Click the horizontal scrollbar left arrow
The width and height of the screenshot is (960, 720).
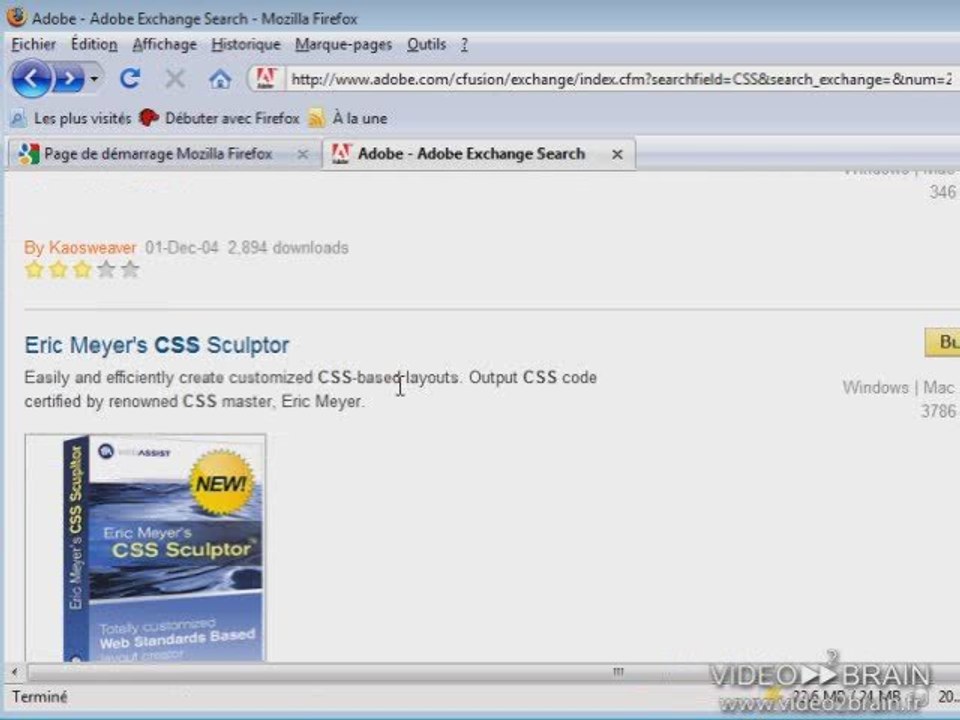click(15, 672)
